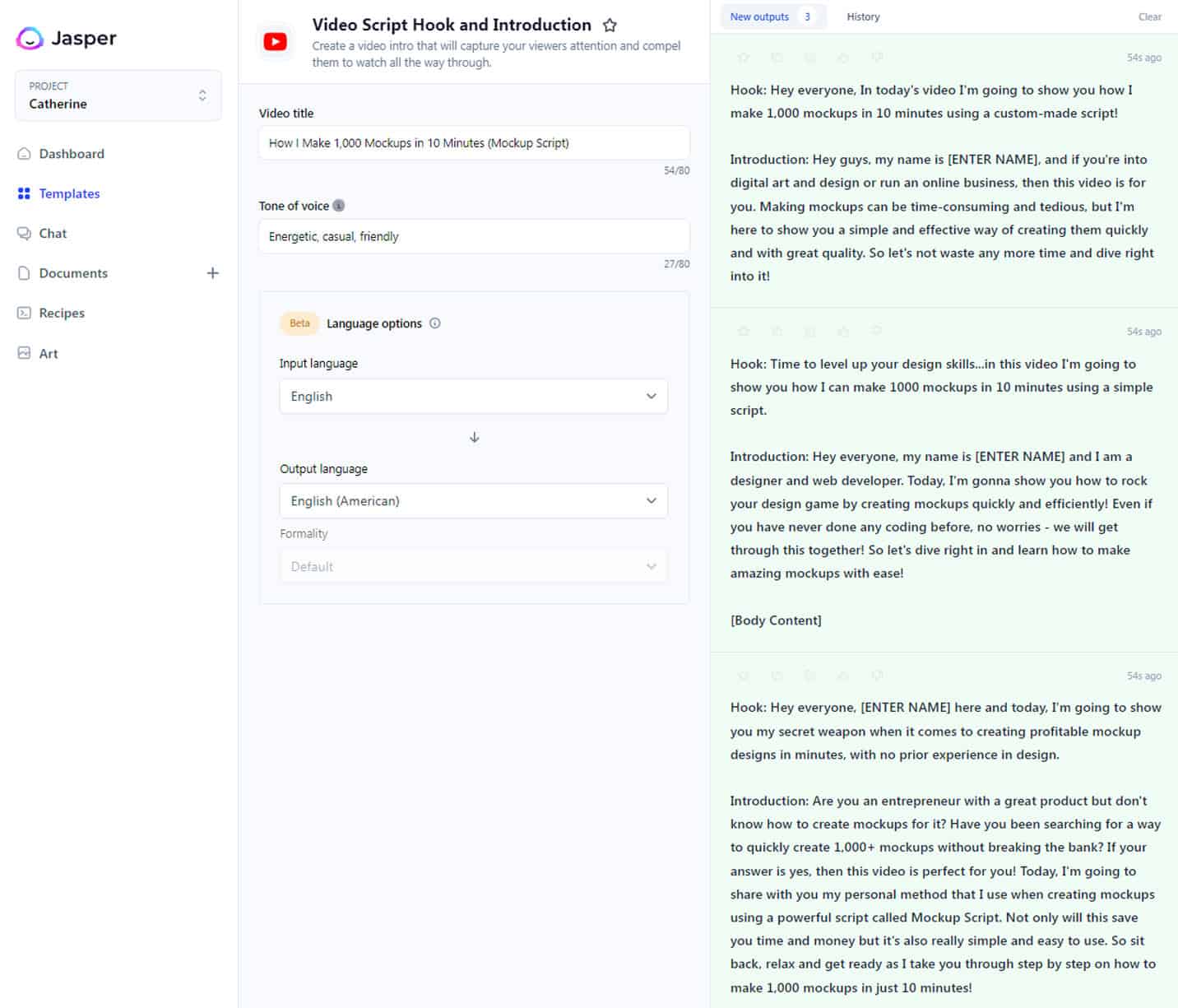Star the 'my secret weapon' output
1178x1008 pixels.
coord(744,676)
